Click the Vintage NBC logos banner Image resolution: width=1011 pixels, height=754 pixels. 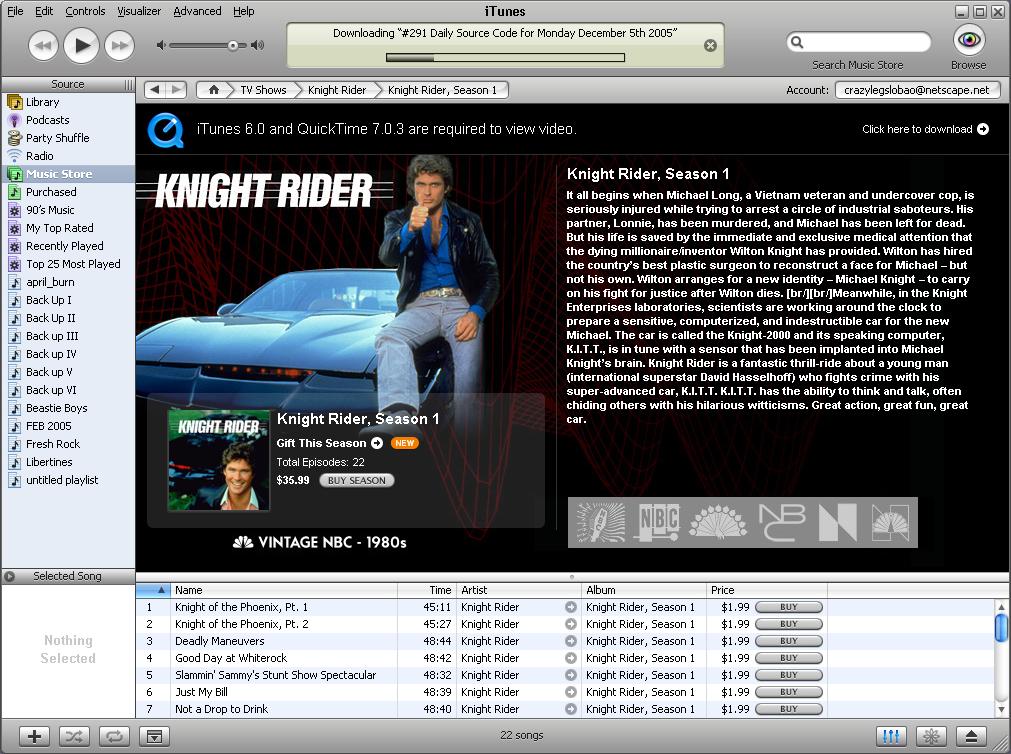[743, 522]
